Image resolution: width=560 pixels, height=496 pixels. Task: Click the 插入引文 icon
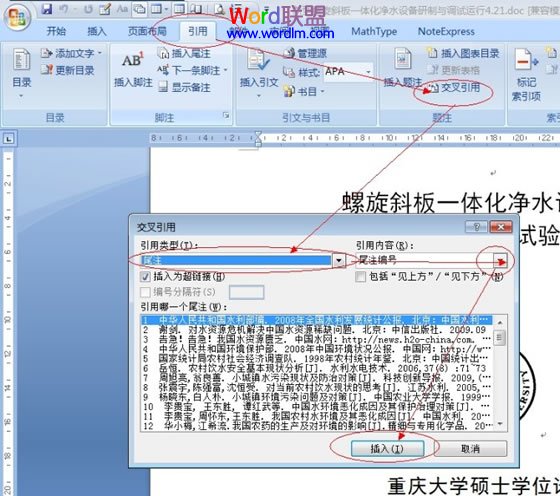pyautogui.click(x=259, y=60)
